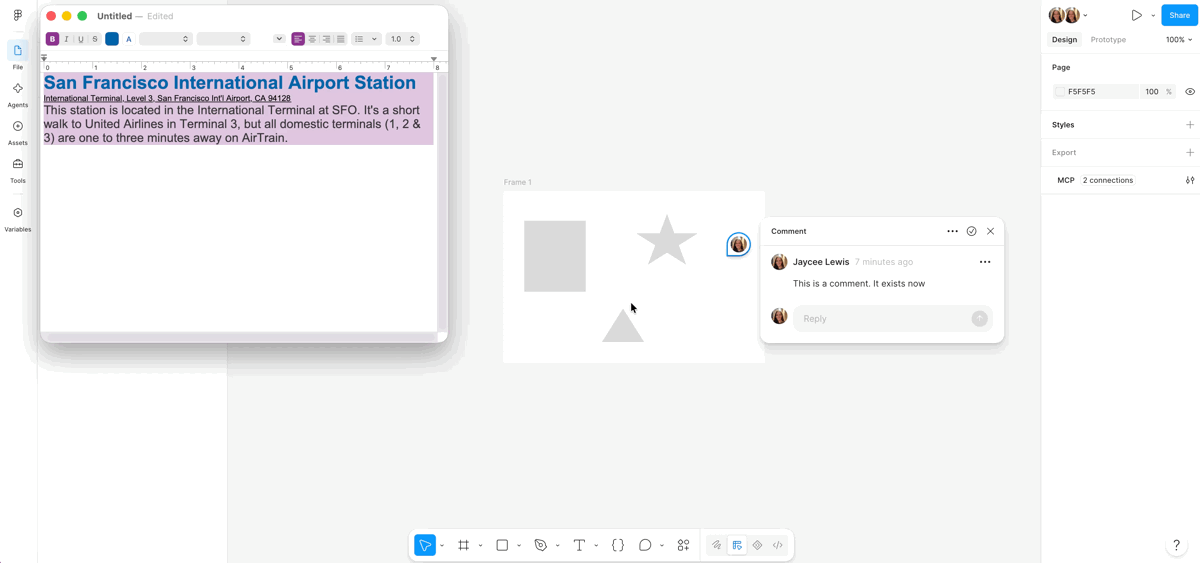Select the triangle shape on canvas

623,326
